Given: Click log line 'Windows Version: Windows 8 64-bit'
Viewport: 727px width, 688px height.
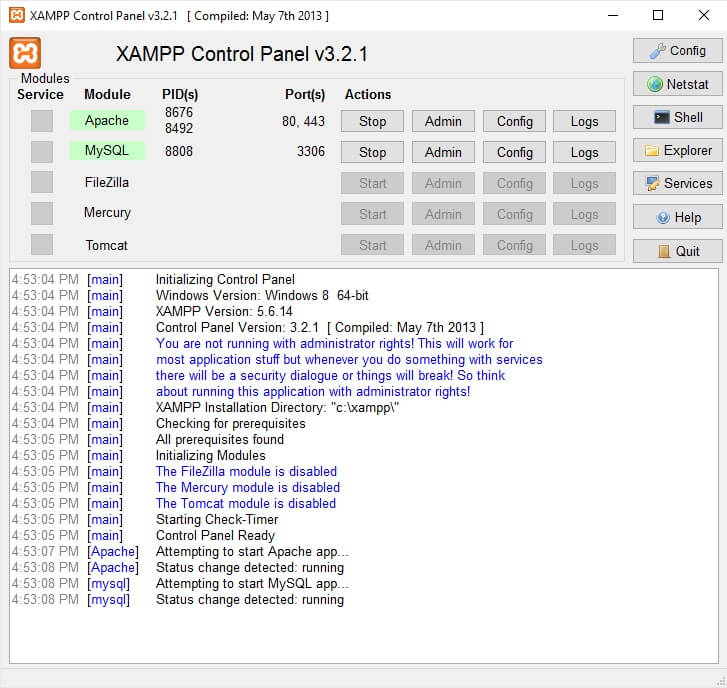Looking at the screenshot, I should (262, 295).
